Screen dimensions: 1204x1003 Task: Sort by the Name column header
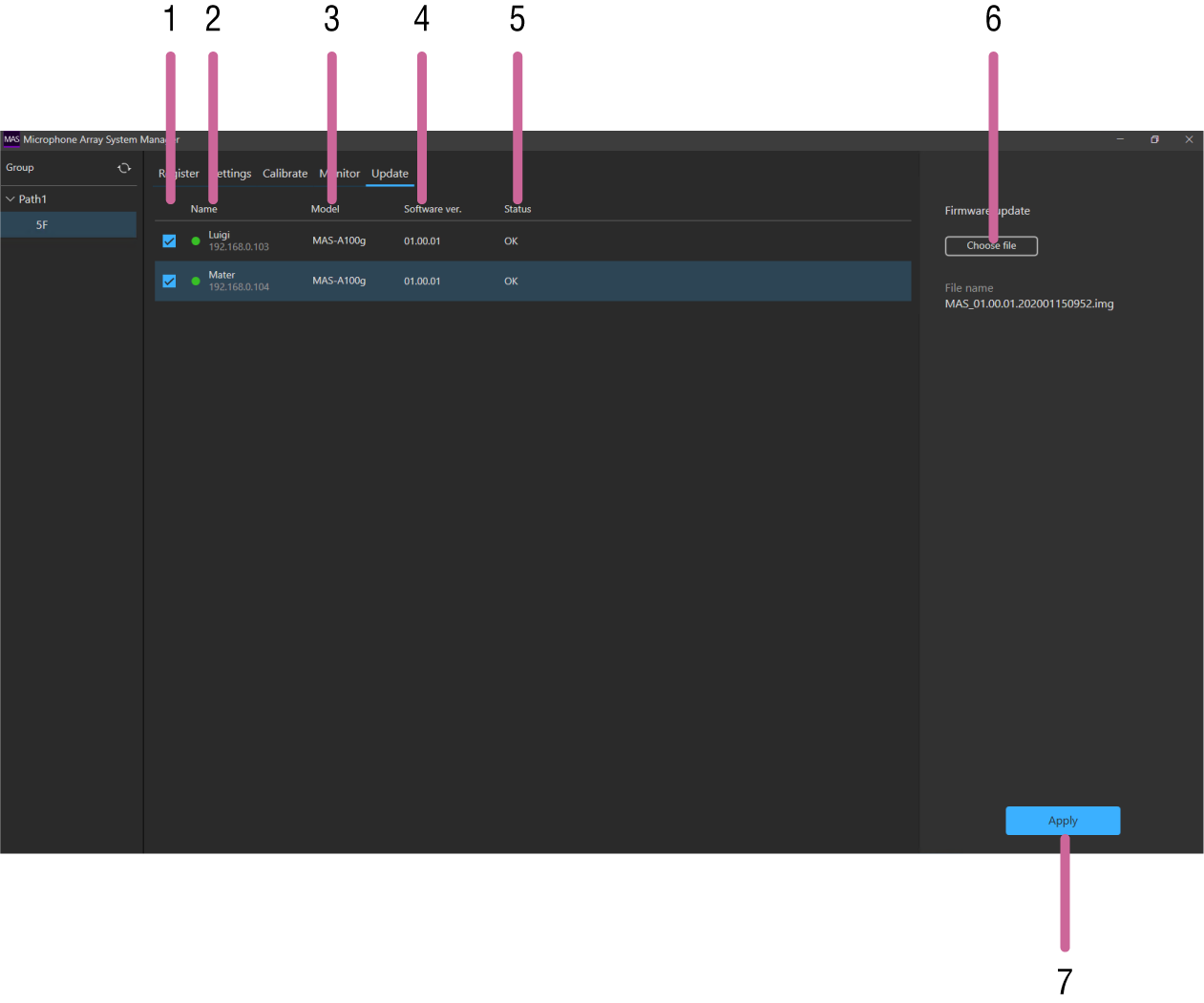pyautogui.click(x=201, y=209)
